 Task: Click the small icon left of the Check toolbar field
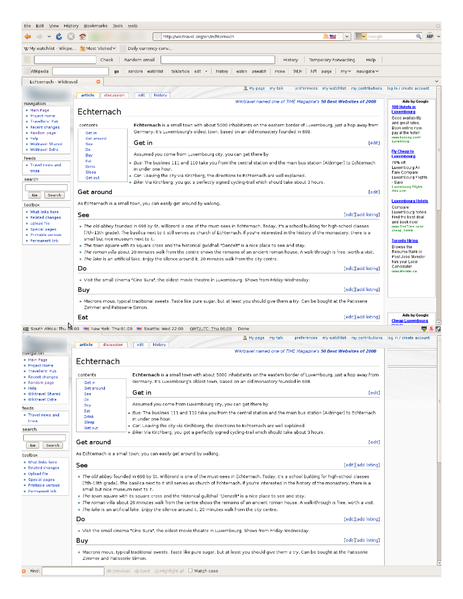coord(28,60)
